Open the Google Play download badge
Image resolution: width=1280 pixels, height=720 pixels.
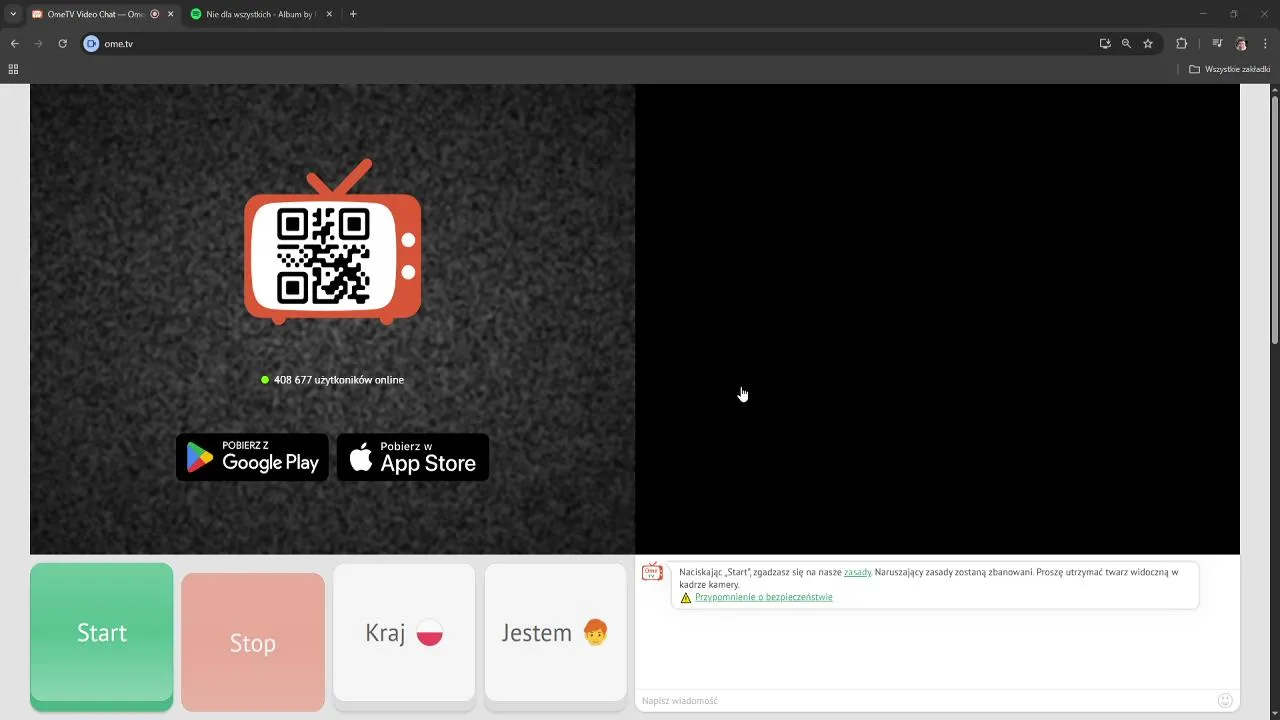pyautogui.click(x=252, y=457)
